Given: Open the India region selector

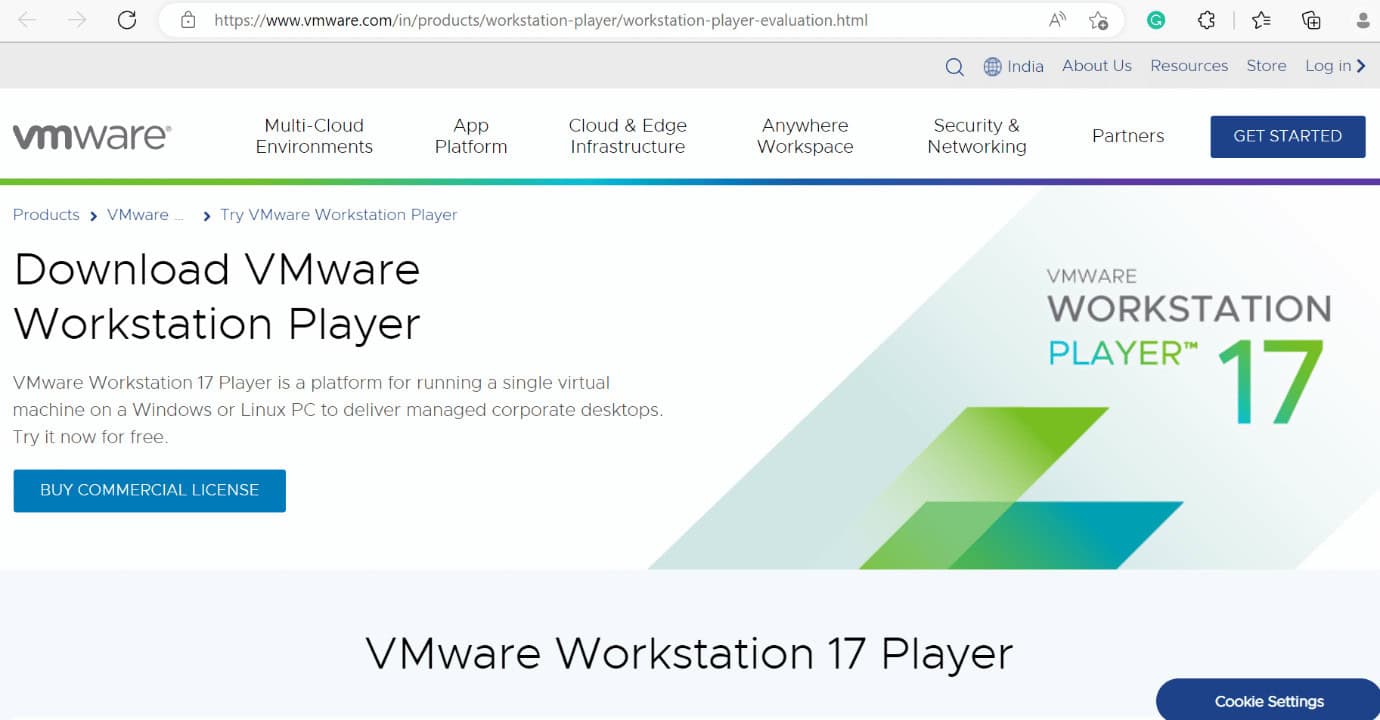Looking at the screenshot, I should [1014, 66].
